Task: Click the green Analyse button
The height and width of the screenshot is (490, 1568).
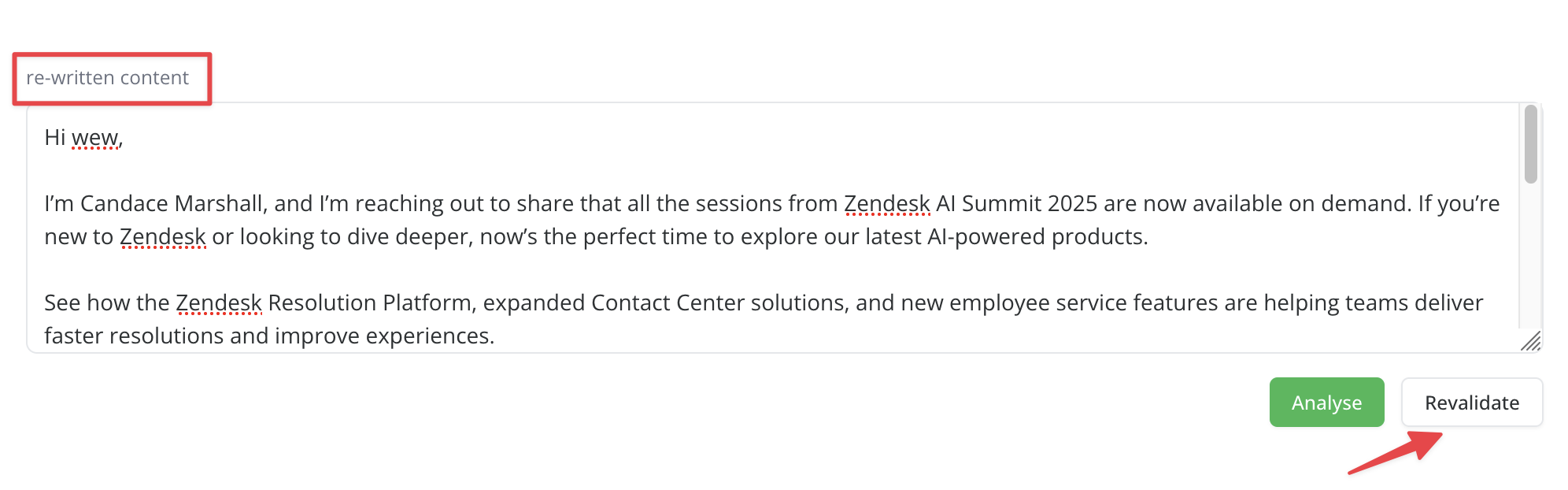Action: [x=1326, y=403]
